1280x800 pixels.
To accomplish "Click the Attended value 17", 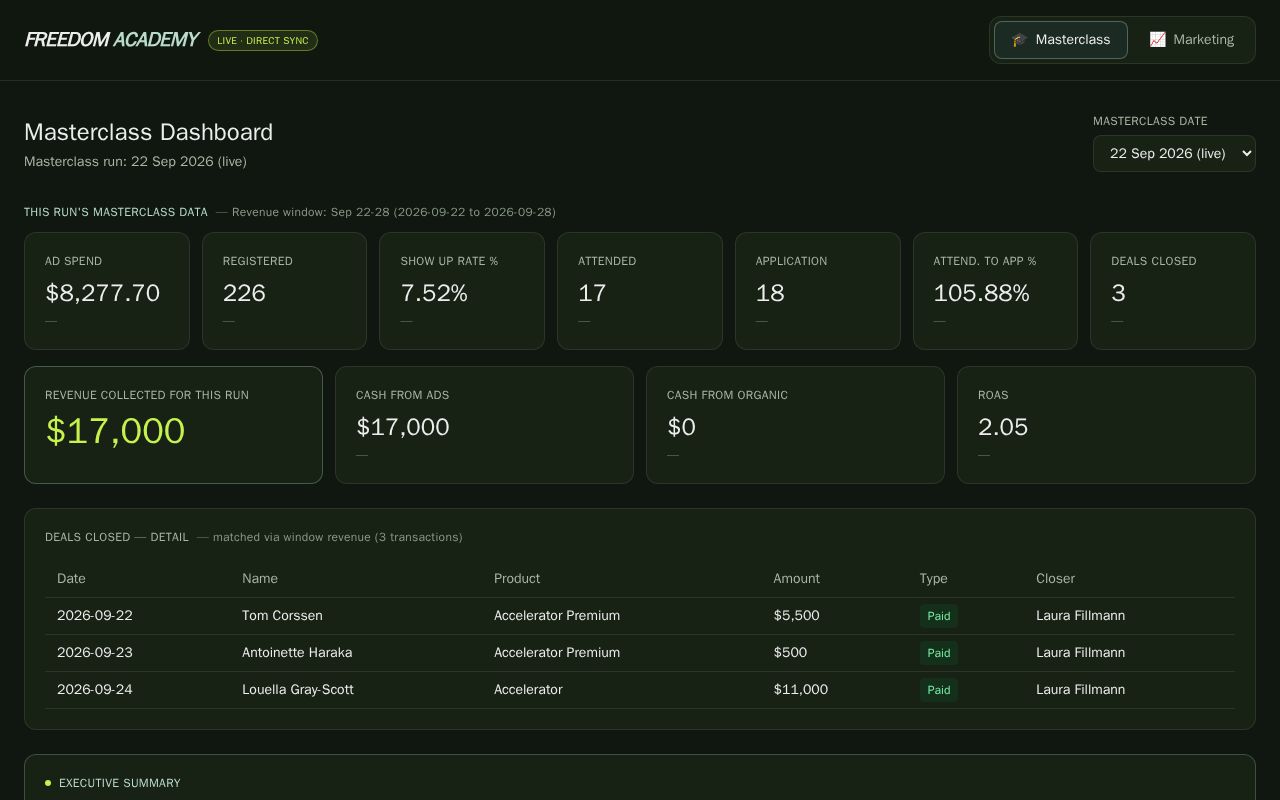I will tap(592, 293).
